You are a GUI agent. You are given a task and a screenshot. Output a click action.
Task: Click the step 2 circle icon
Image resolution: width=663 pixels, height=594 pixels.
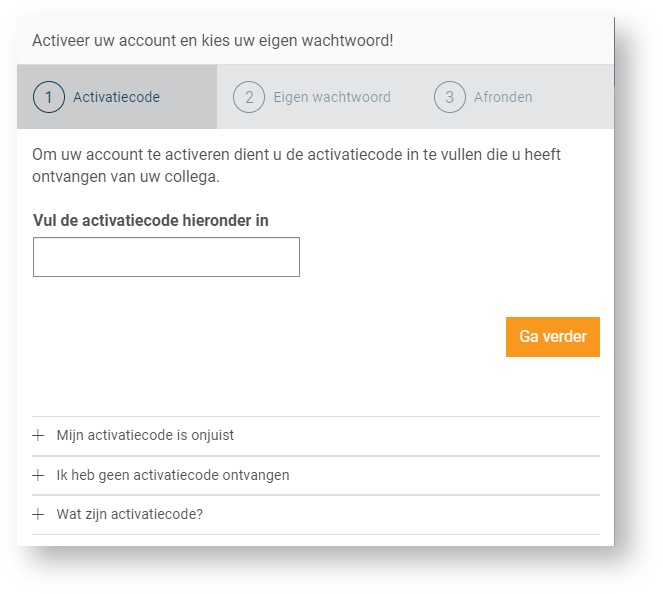[249, 97]
